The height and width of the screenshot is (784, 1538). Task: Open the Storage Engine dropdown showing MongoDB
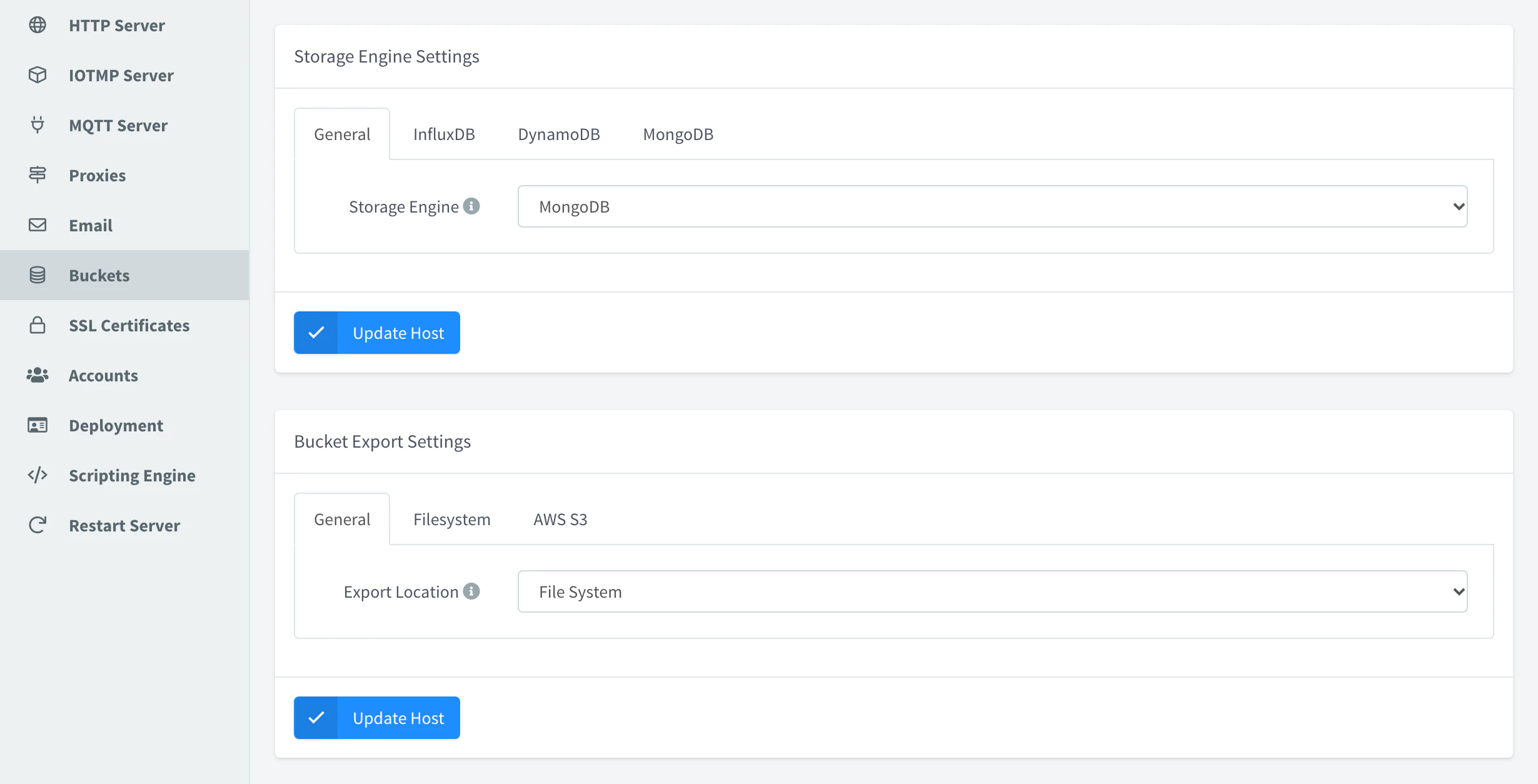point(993,206)
